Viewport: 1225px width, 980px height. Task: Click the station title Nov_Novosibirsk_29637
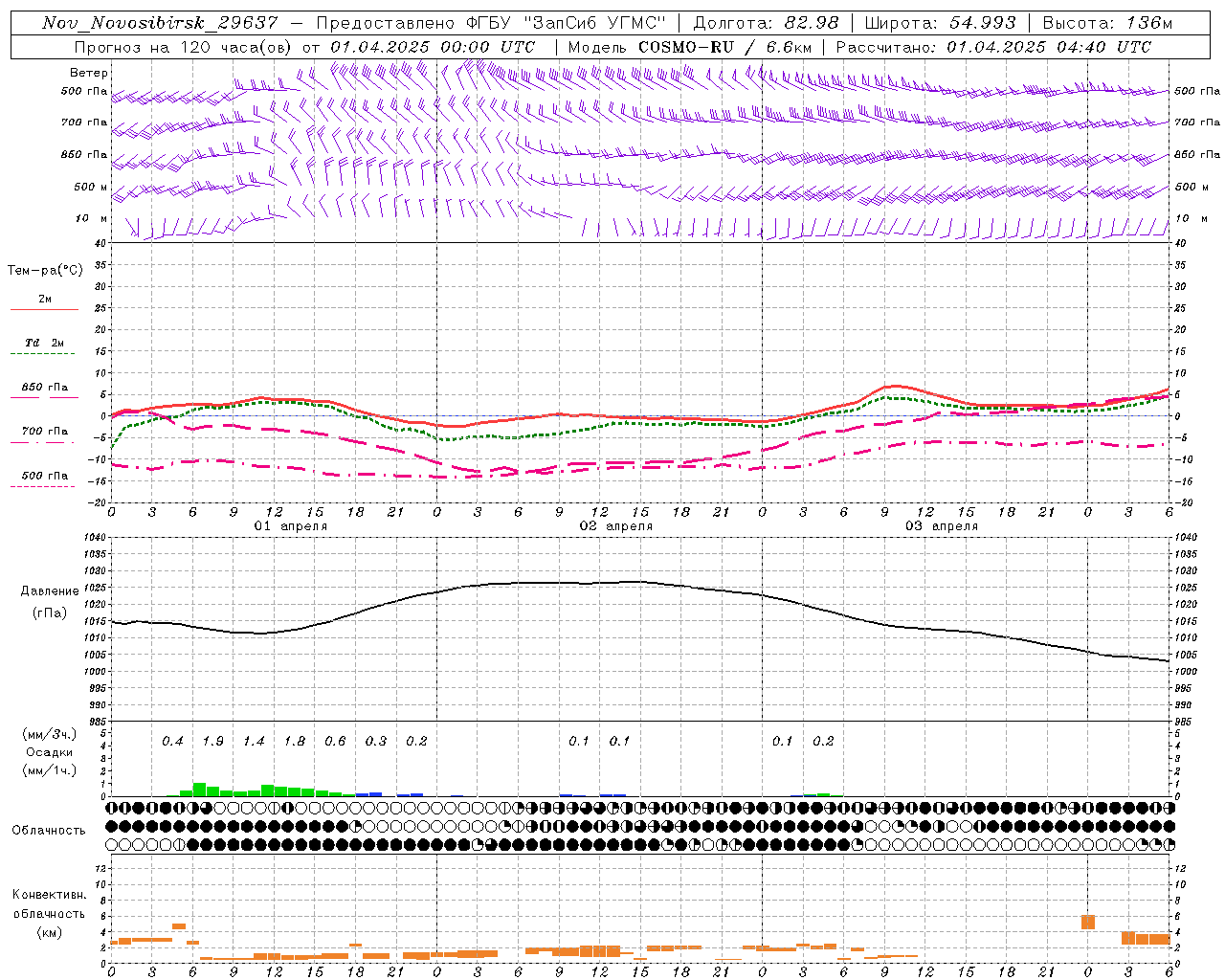click(x=161, y=23)
